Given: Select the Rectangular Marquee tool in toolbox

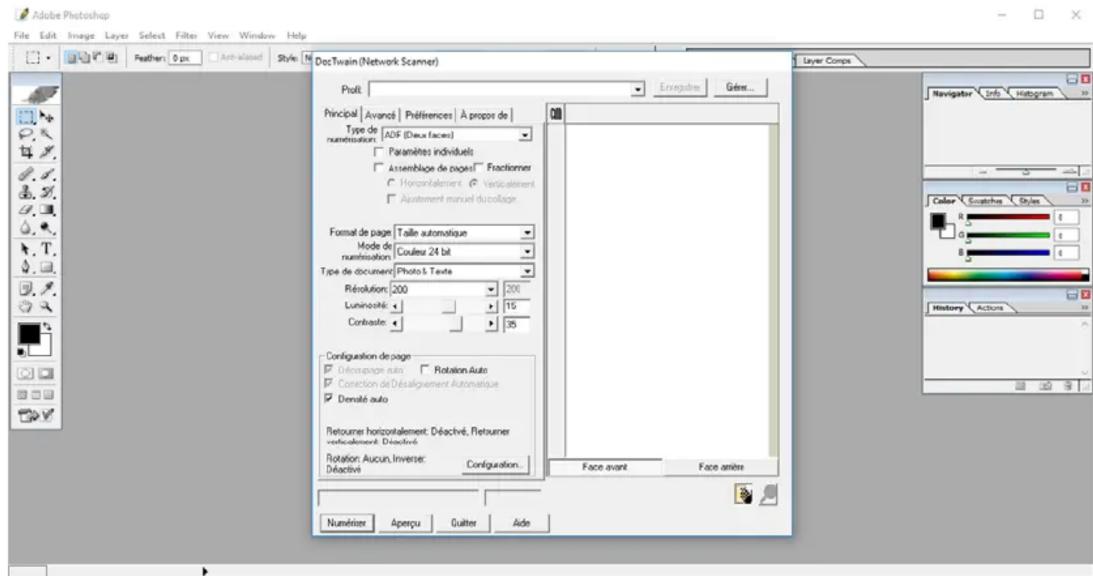Looking at the screenshot, I should point(26,116).
